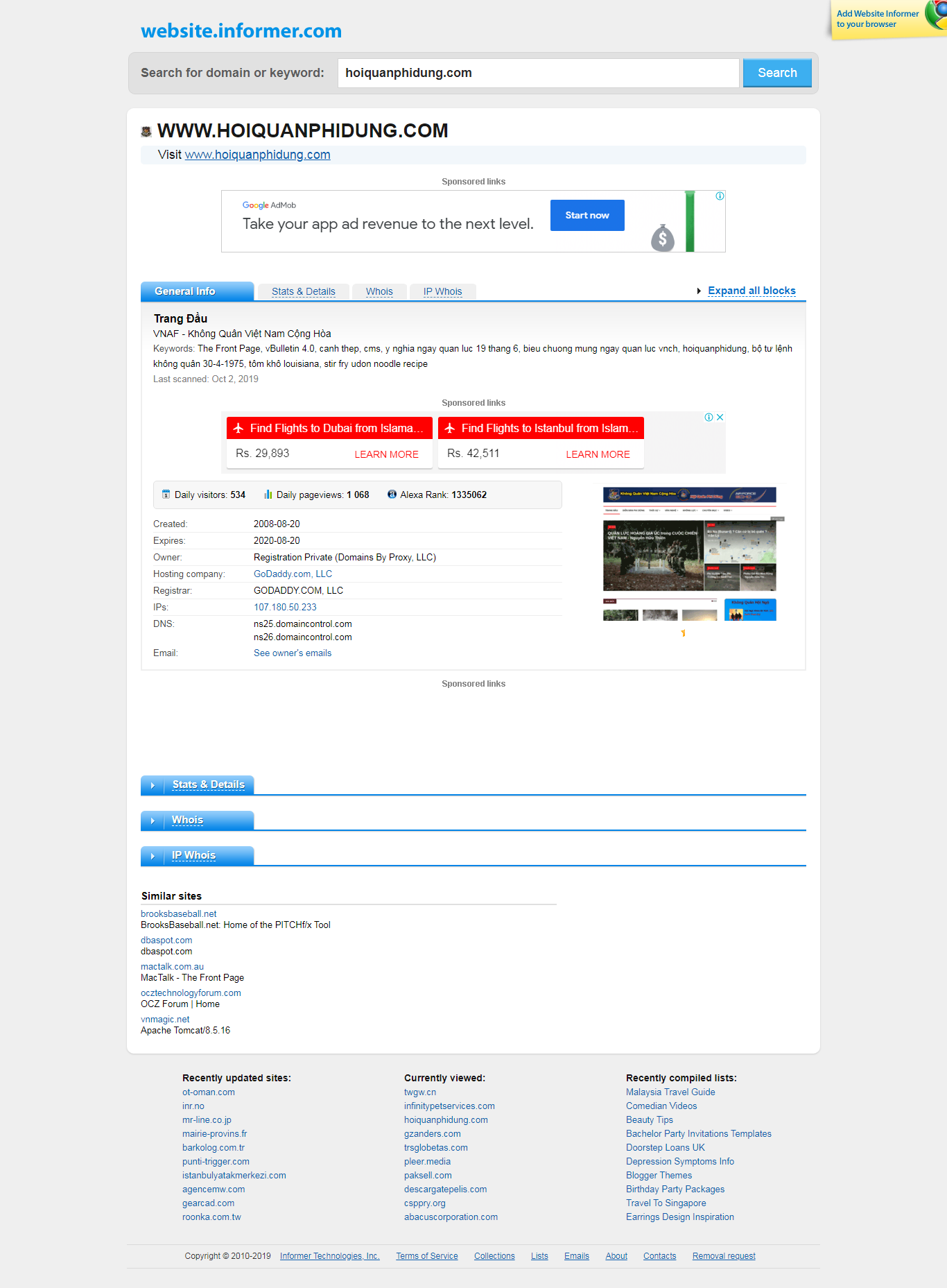Open the IP Whois tab
This screenshot has width=947, height=1288.
pos(442,292)
